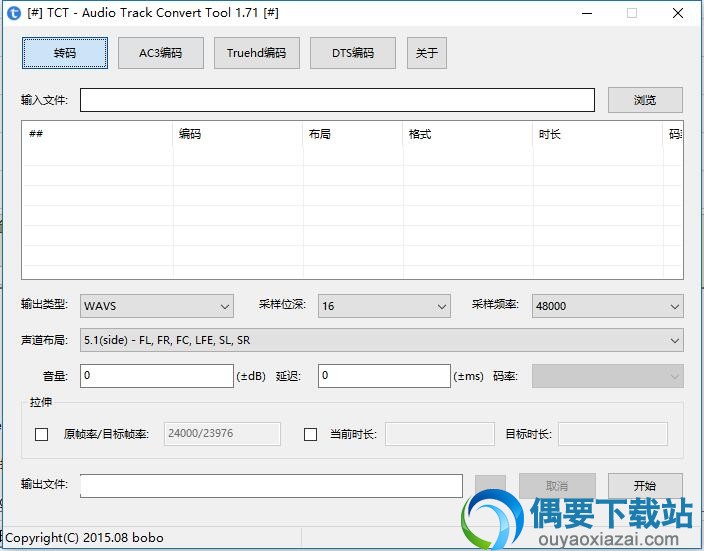Click the 当前时长 input field

coord(440,434)
